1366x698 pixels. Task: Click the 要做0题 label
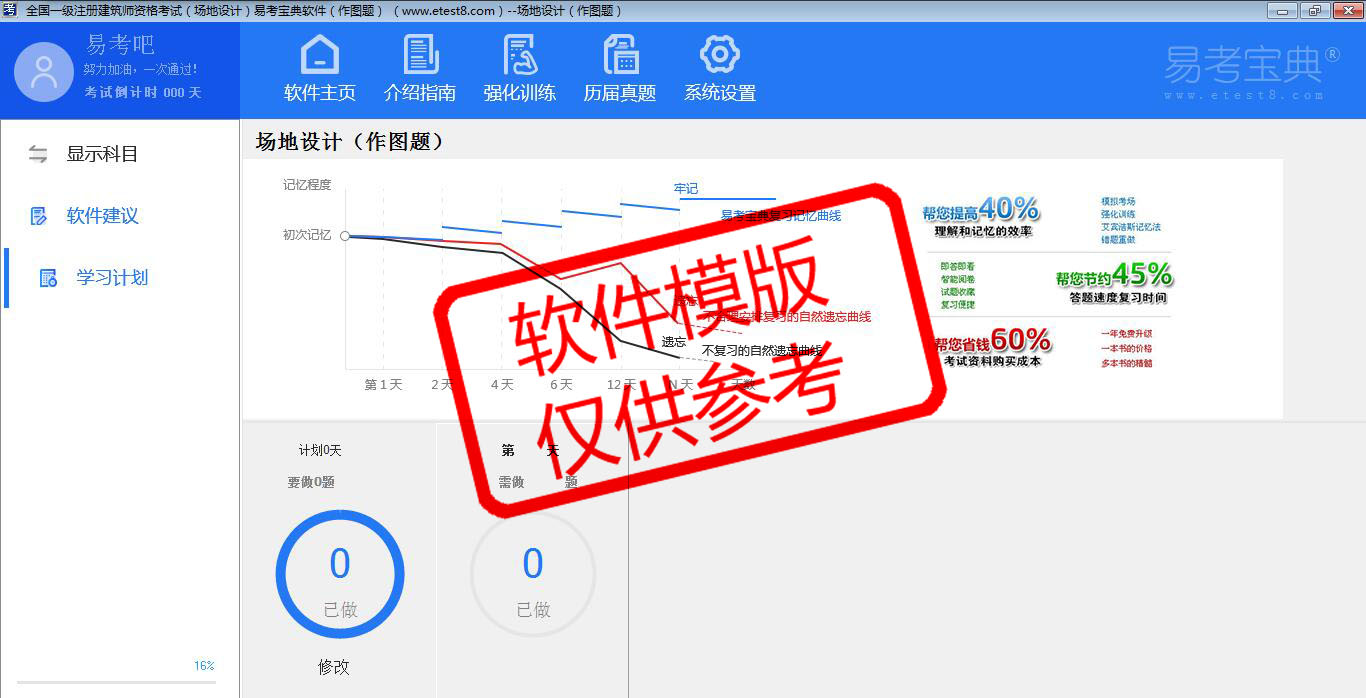point(311,482)
